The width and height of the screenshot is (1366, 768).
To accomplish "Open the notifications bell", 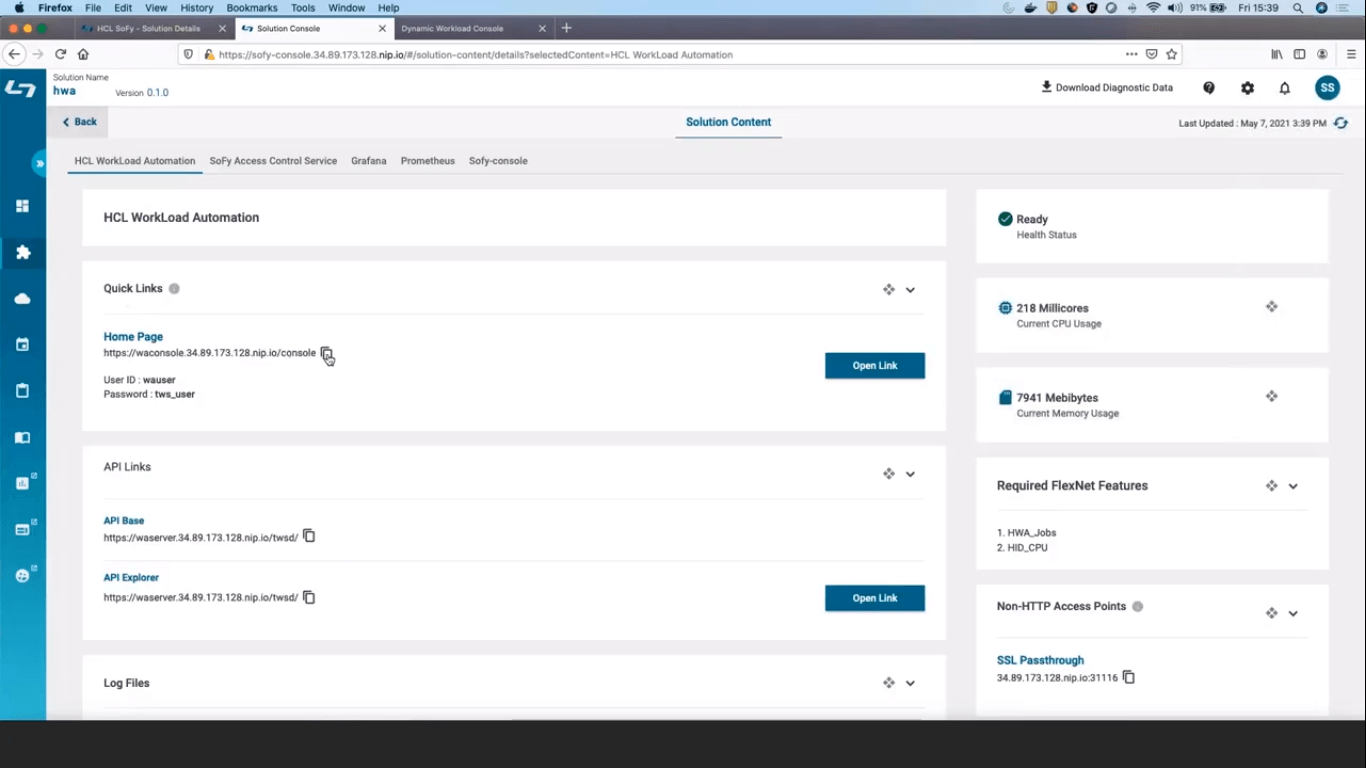I will pos(1285,88).
